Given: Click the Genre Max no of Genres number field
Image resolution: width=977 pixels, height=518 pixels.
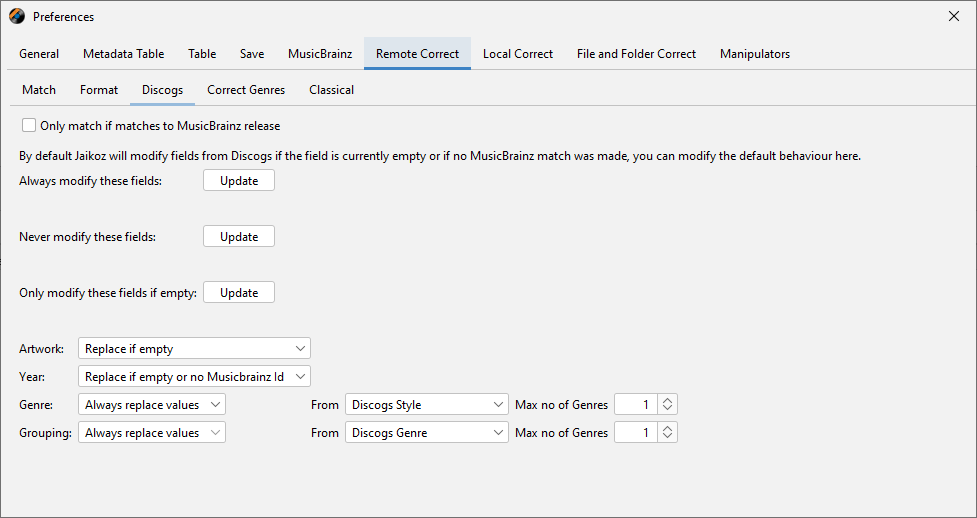Looking at the screenshot, I should (x=635, y=405).
